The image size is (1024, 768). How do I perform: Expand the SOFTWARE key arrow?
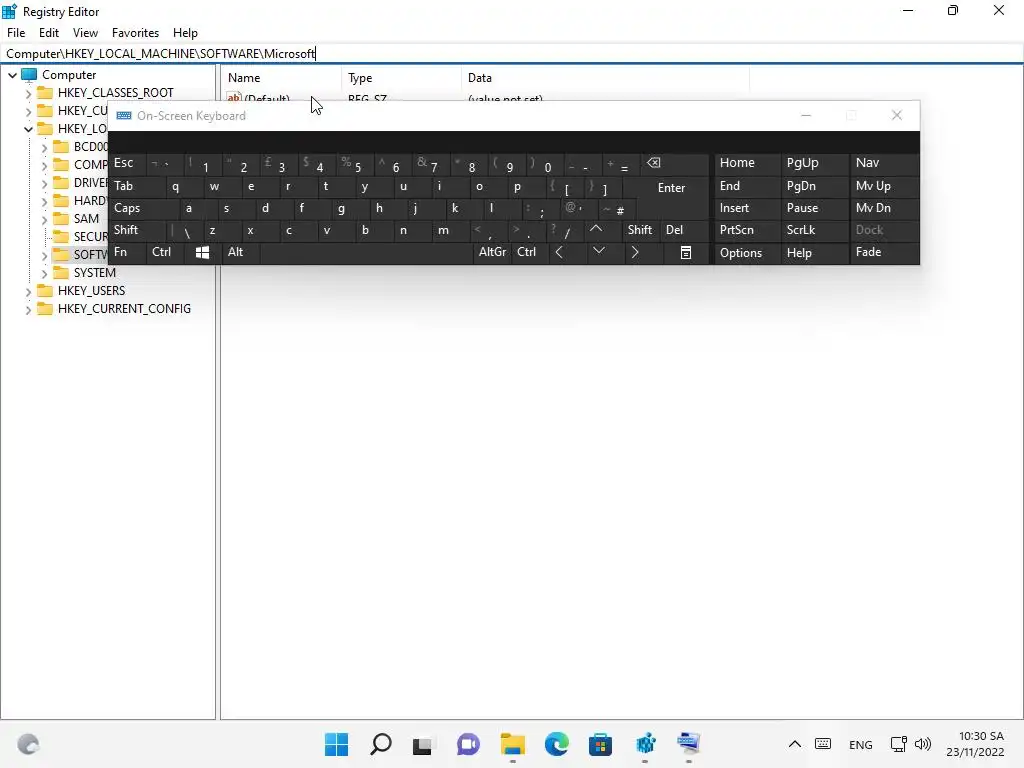[44, 255]
